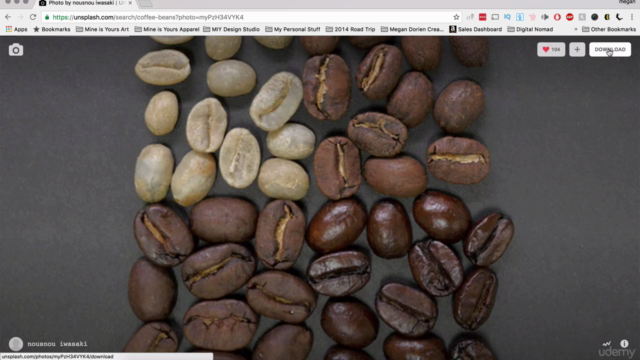This screenshot has height=360, width=640.
Task: Open MIY Design Studio bookmark folder
Action: pos(231,29)
